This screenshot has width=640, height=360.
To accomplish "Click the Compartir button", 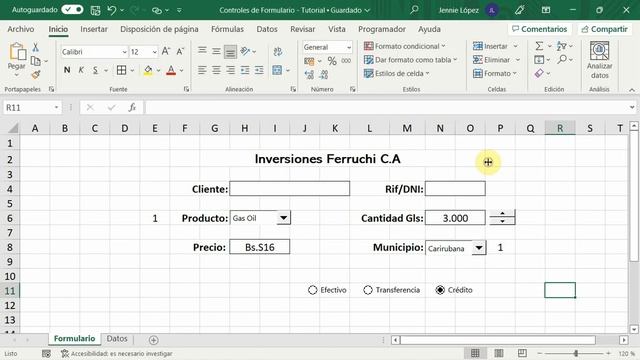I will click(604, 29).
